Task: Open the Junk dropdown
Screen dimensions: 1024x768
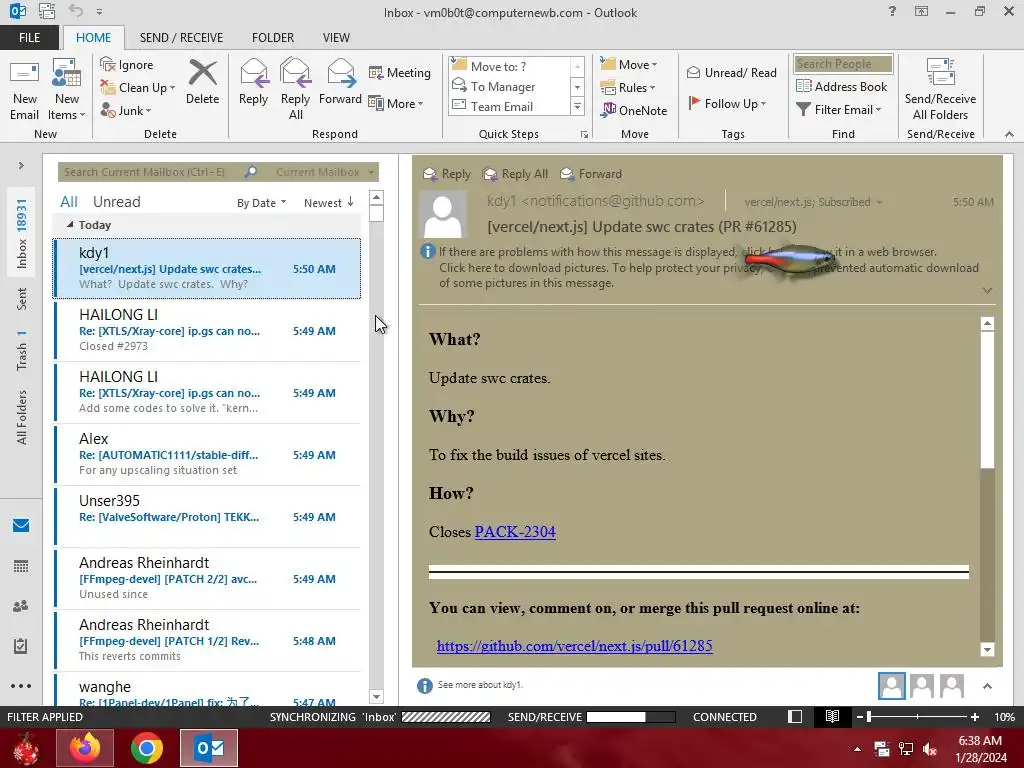Action: pyautogui.click(x=126, y=110)
